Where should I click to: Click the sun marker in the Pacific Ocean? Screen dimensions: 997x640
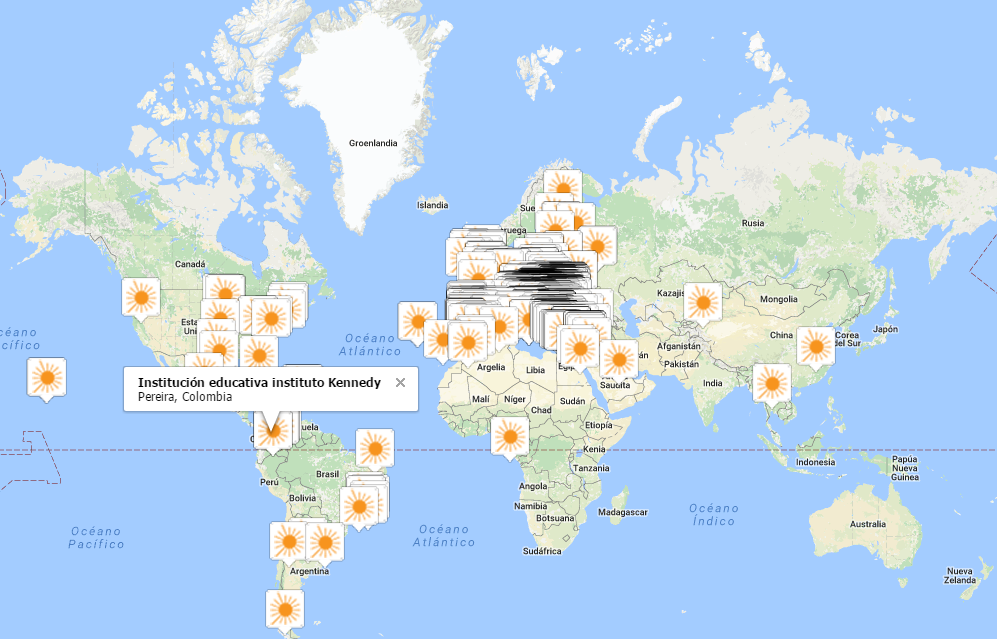coord(46,378)
